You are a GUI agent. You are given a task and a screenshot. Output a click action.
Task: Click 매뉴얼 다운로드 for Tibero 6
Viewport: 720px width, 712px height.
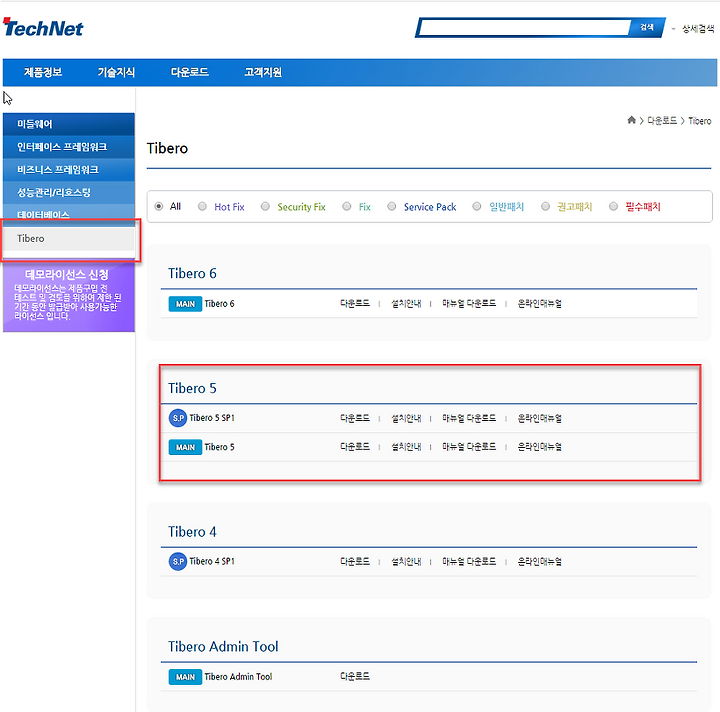click(469, 303)
